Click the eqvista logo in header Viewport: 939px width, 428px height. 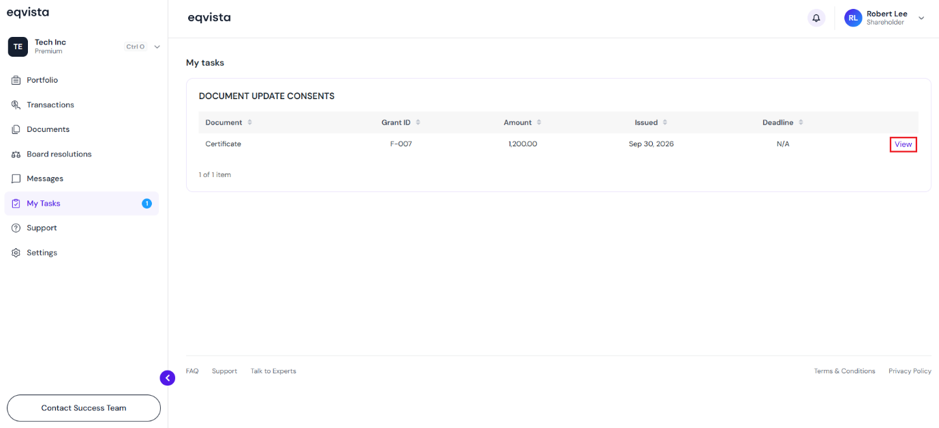coord(209,18)
